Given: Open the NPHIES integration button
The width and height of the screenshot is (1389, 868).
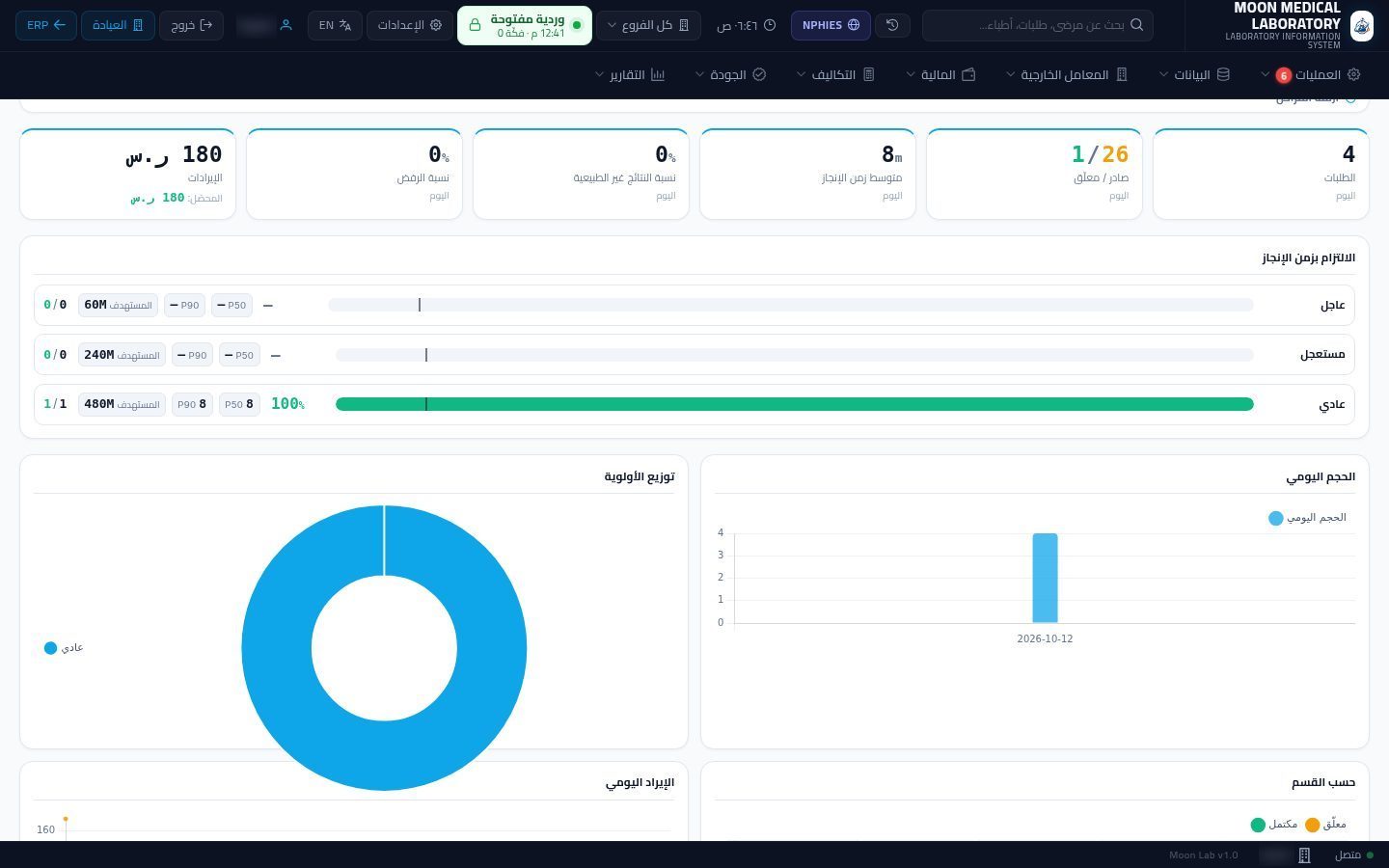Looking at the screenshot, I should click(831, 25).
